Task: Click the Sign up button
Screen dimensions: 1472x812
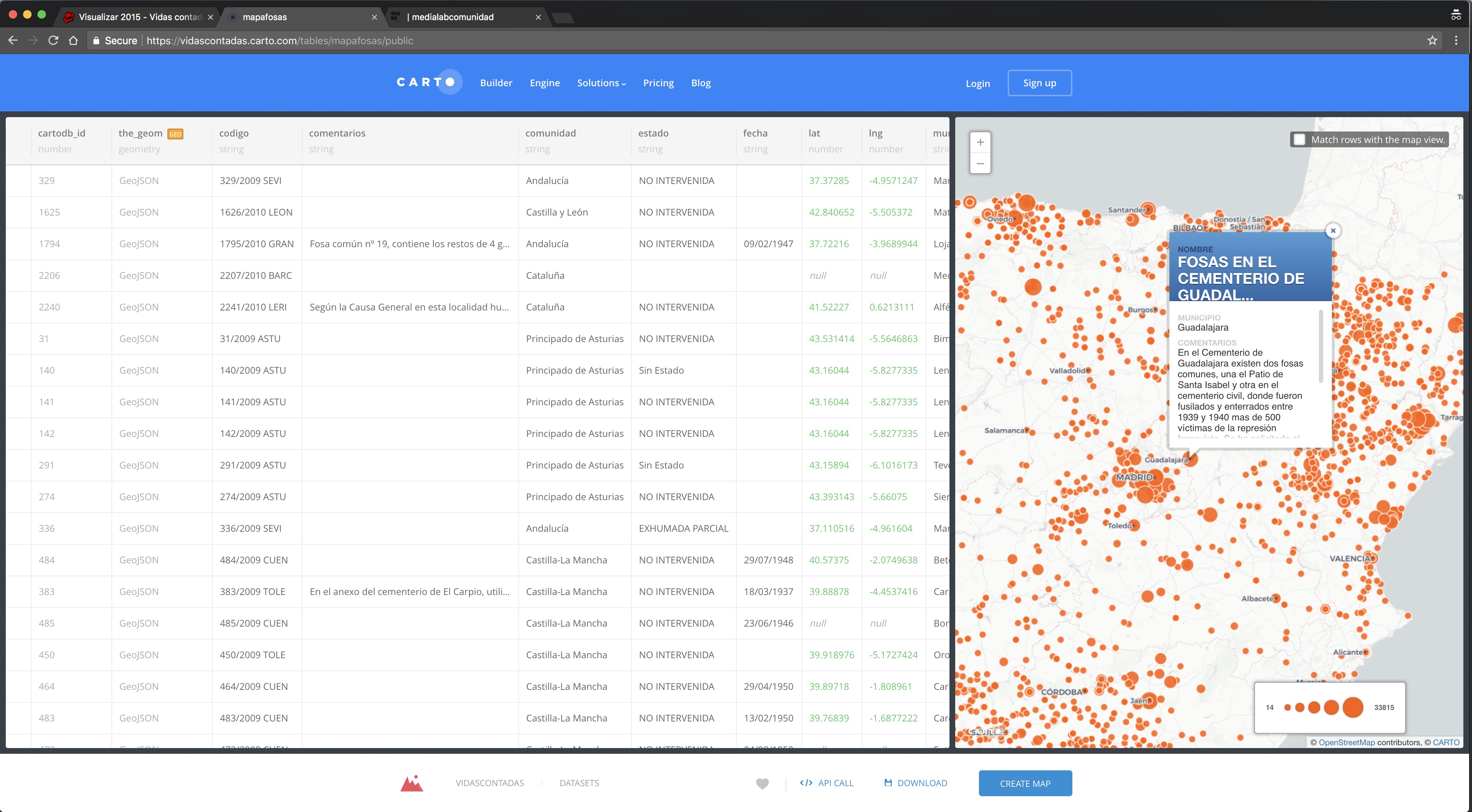Action: (x=1039, y=83)
